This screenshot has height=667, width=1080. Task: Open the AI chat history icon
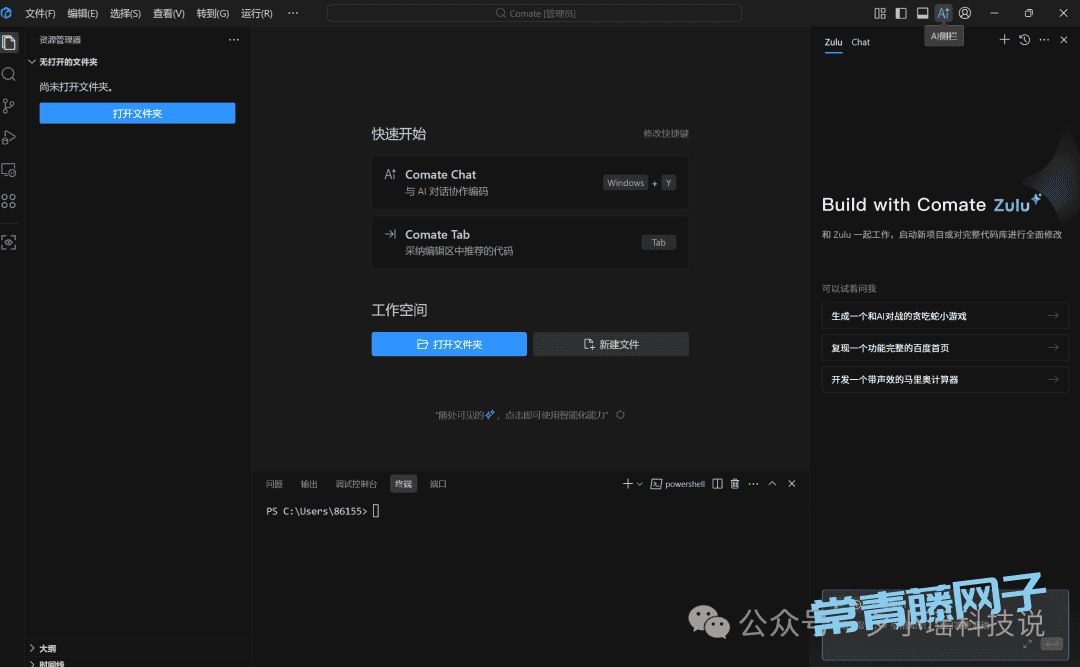coord(1024,40)
